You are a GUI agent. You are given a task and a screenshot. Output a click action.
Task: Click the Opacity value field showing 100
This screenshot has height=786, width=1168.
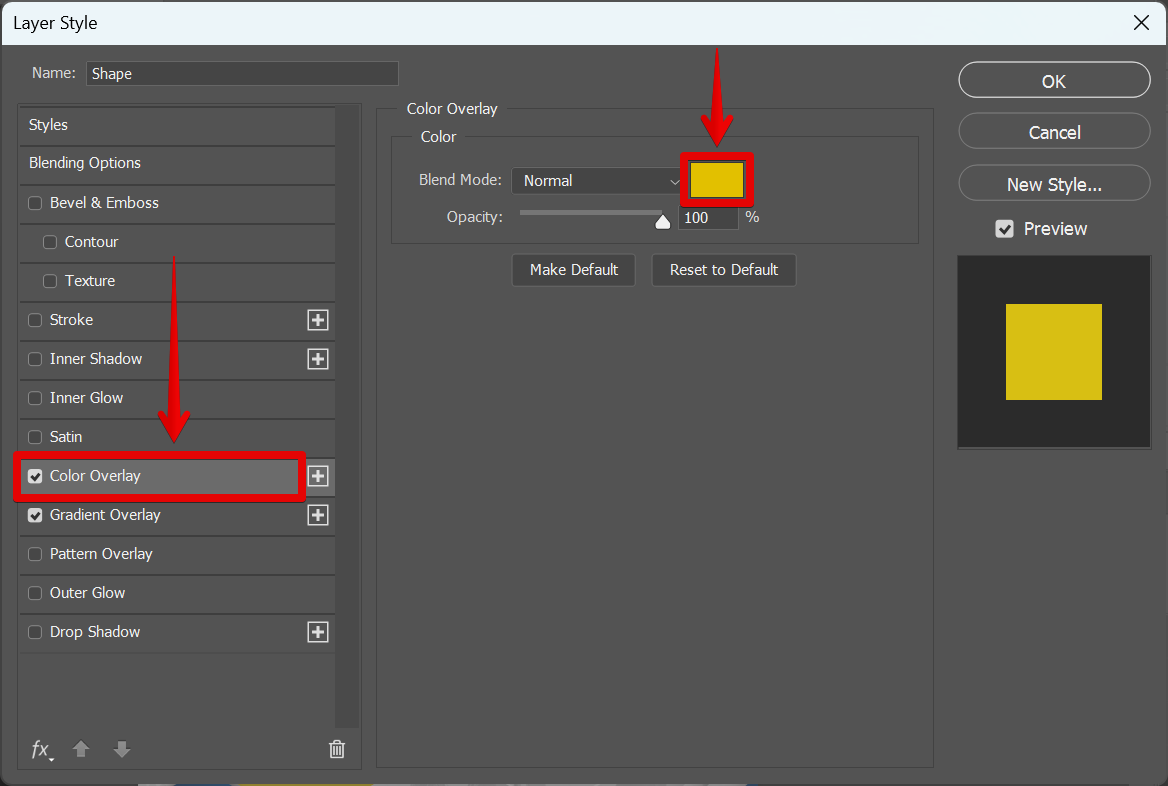(708, 218)
